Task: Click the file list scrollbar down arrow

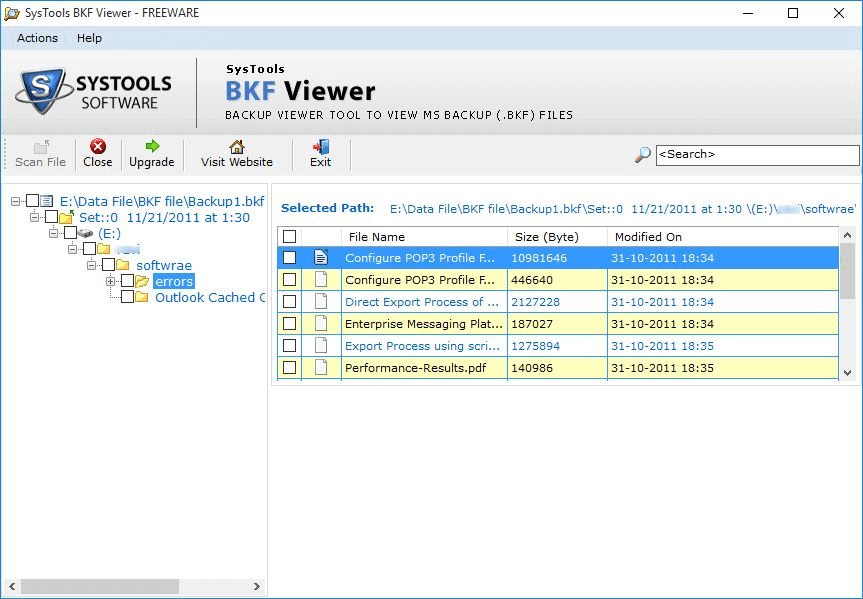Action: point(848,373)
